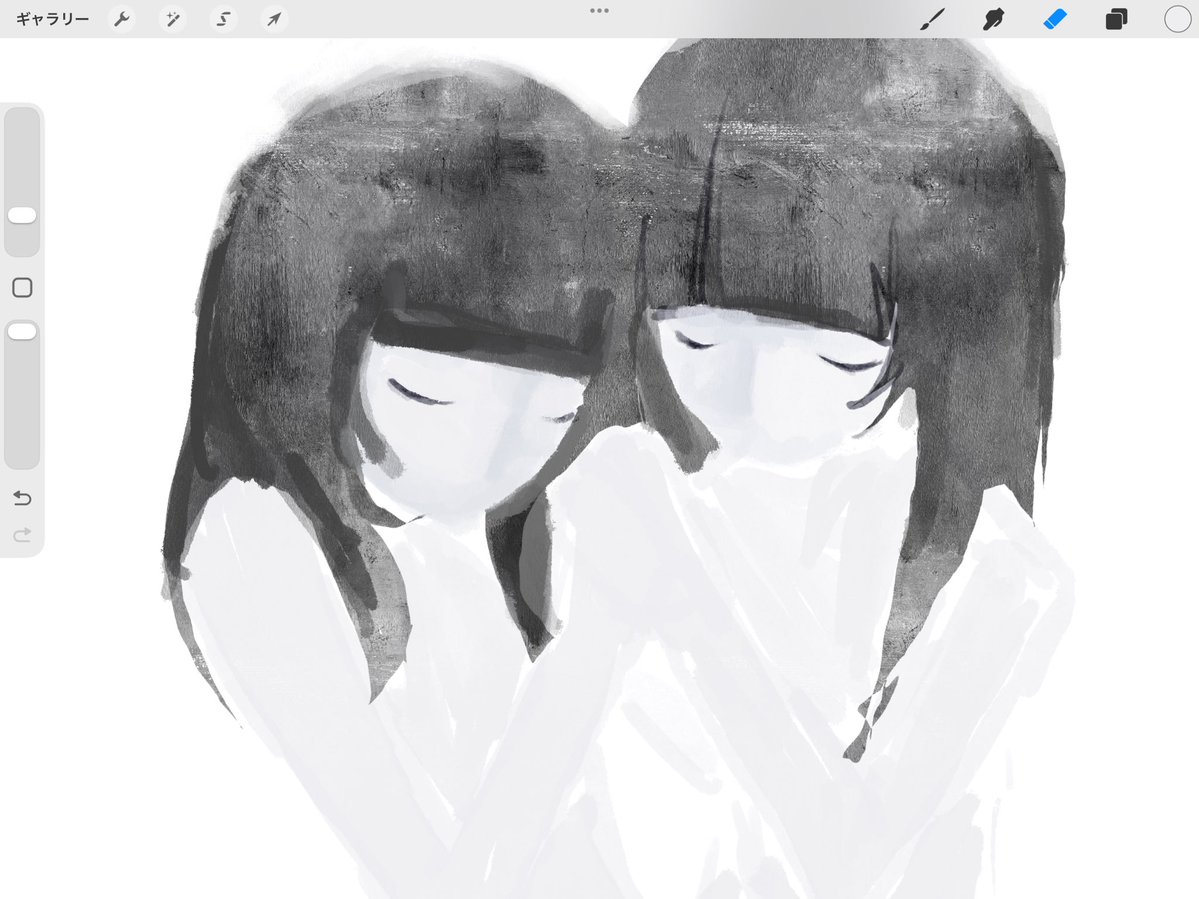The image size is (1199, 899).
Task: Tap the blue Eraser tool
Action: [1054, 19]
